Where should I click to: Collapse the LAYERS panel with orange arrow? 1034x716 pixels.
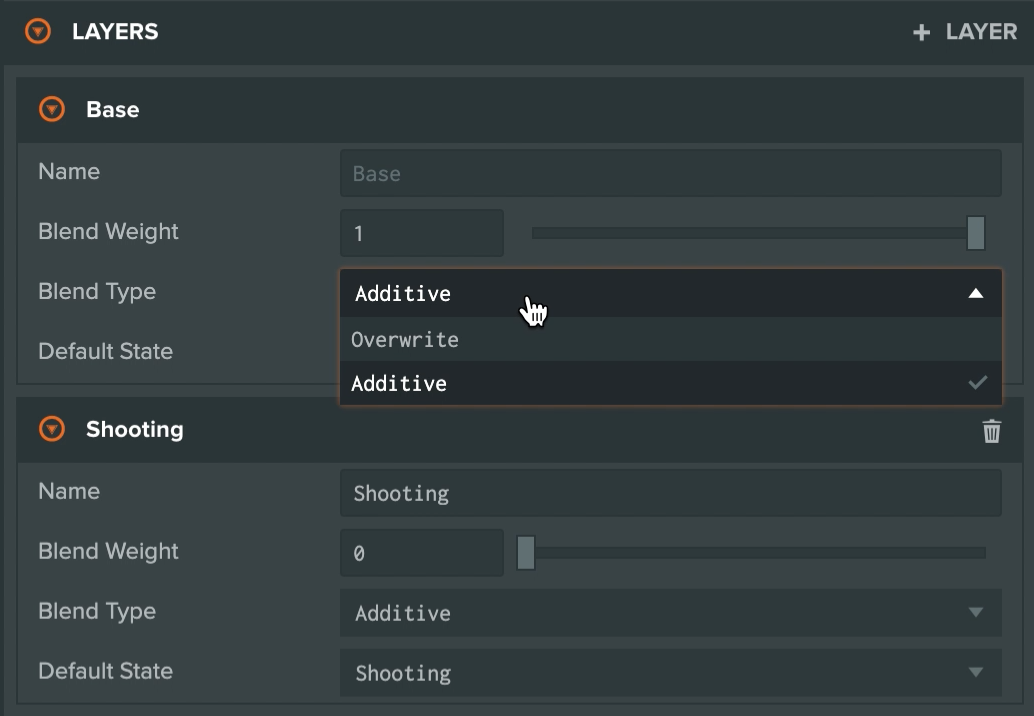[x=38, y=32]
